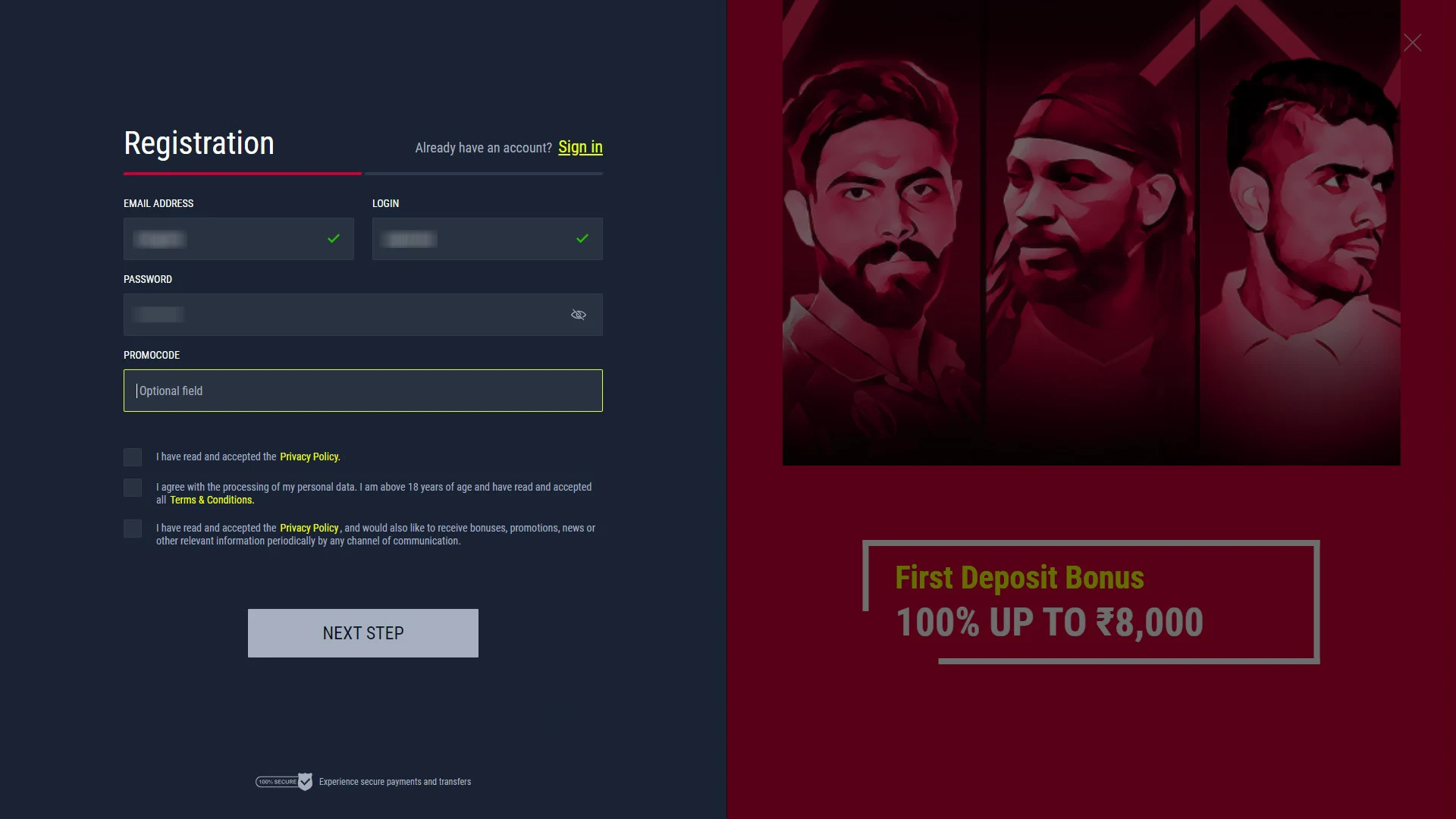Click NEXT STEP registration button

pyautogui.click(x=363, y=632)
